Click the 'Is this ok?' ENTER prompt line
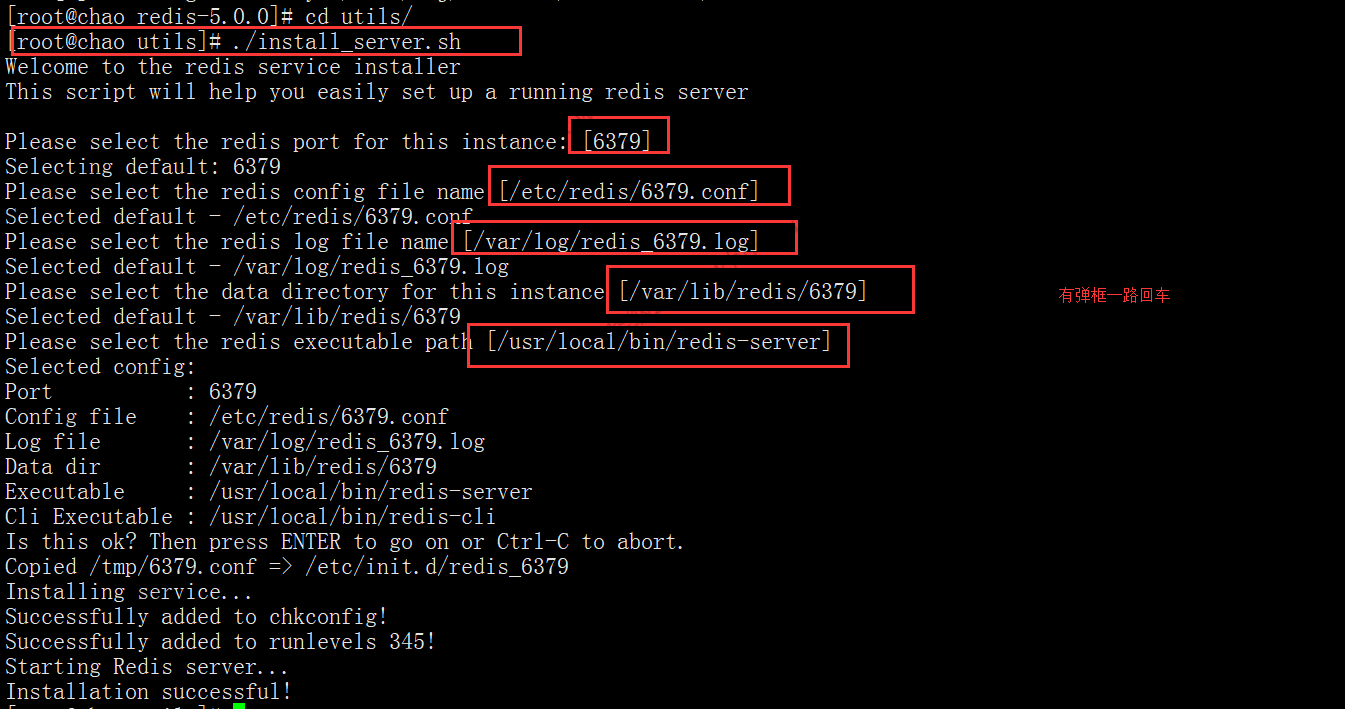The width and height of the screenshot is (1345, 709). click(x=345, y=541)
